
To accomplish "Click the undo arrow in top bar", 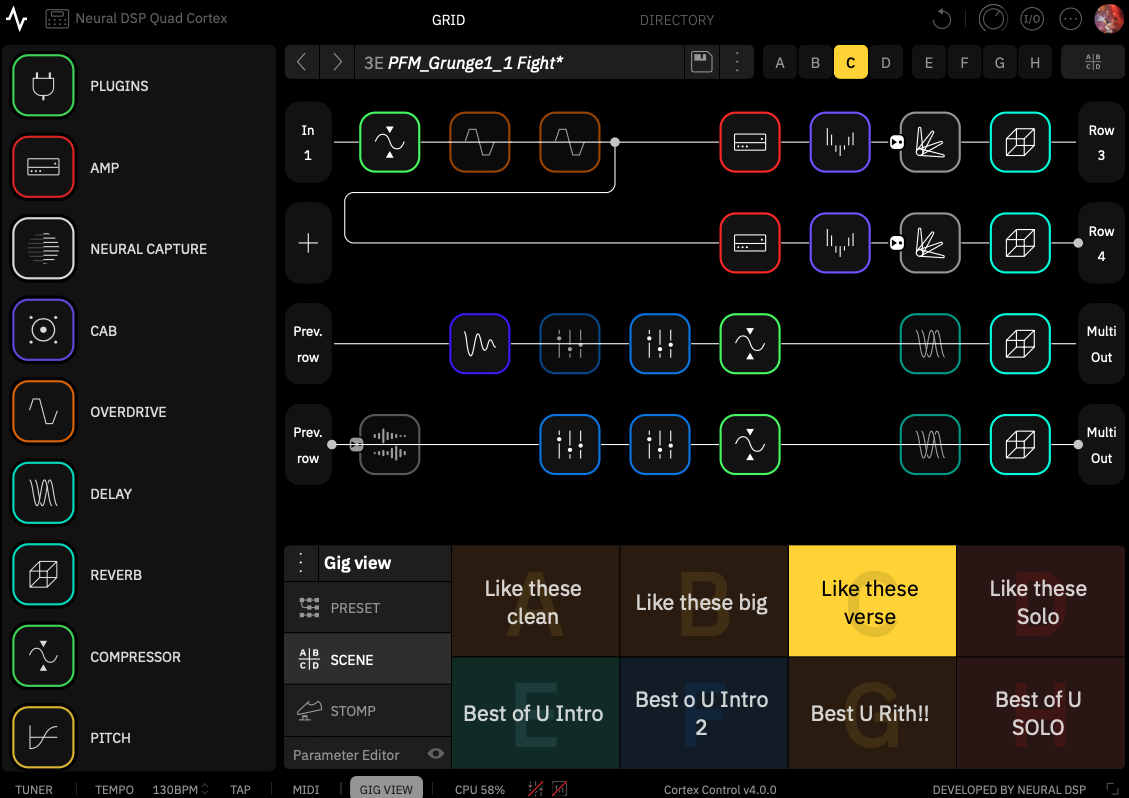I will [942, 19].
